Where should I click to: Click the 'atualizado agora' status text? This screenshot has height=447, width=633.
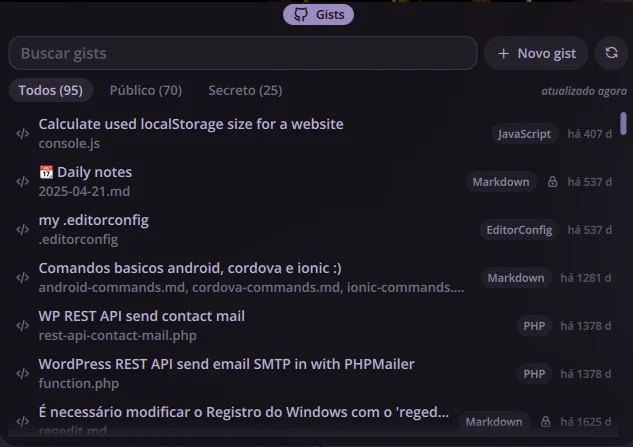(584, 91)
